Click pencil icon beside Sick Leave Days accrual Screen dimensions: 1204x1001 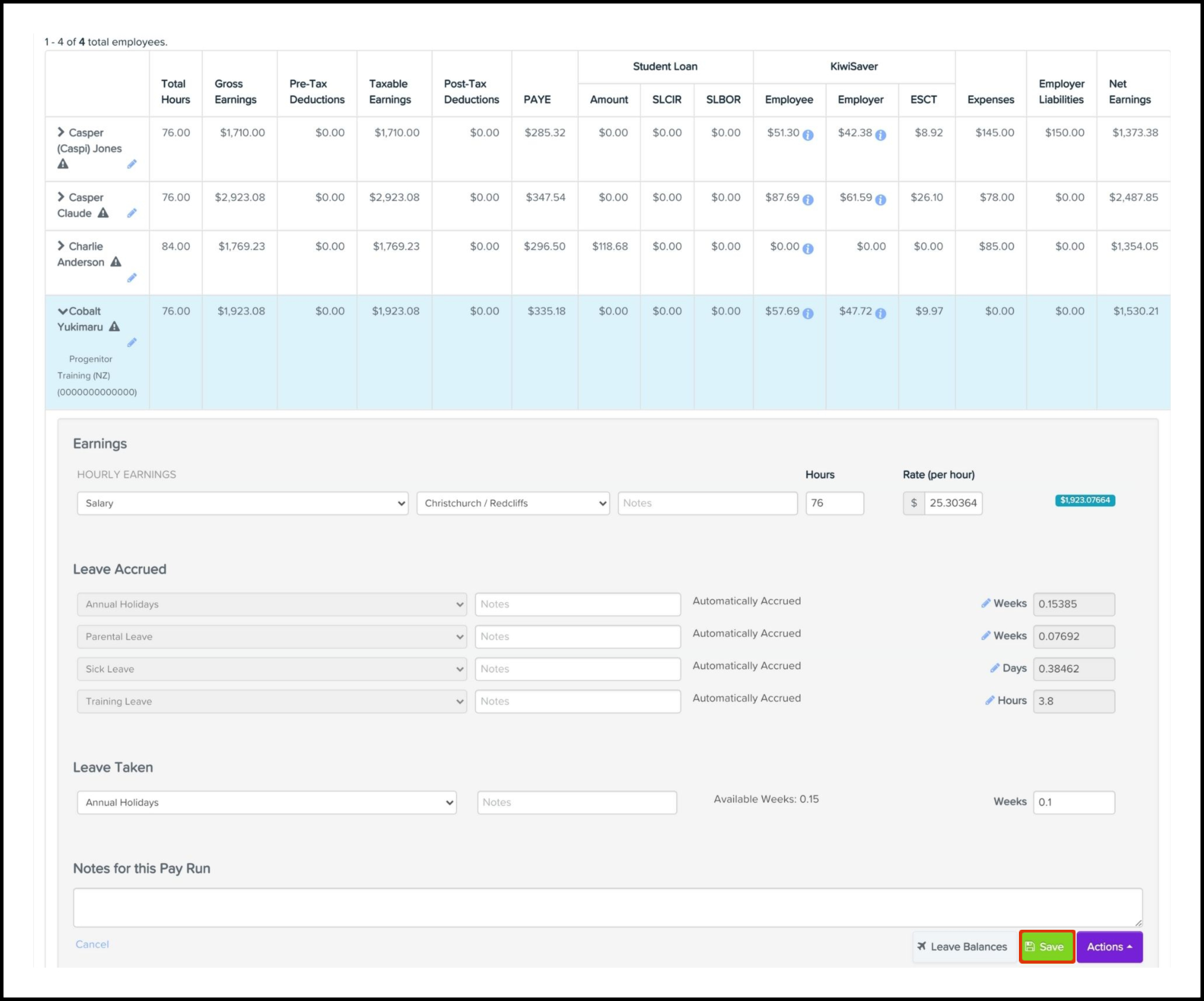tap(994, 668)
